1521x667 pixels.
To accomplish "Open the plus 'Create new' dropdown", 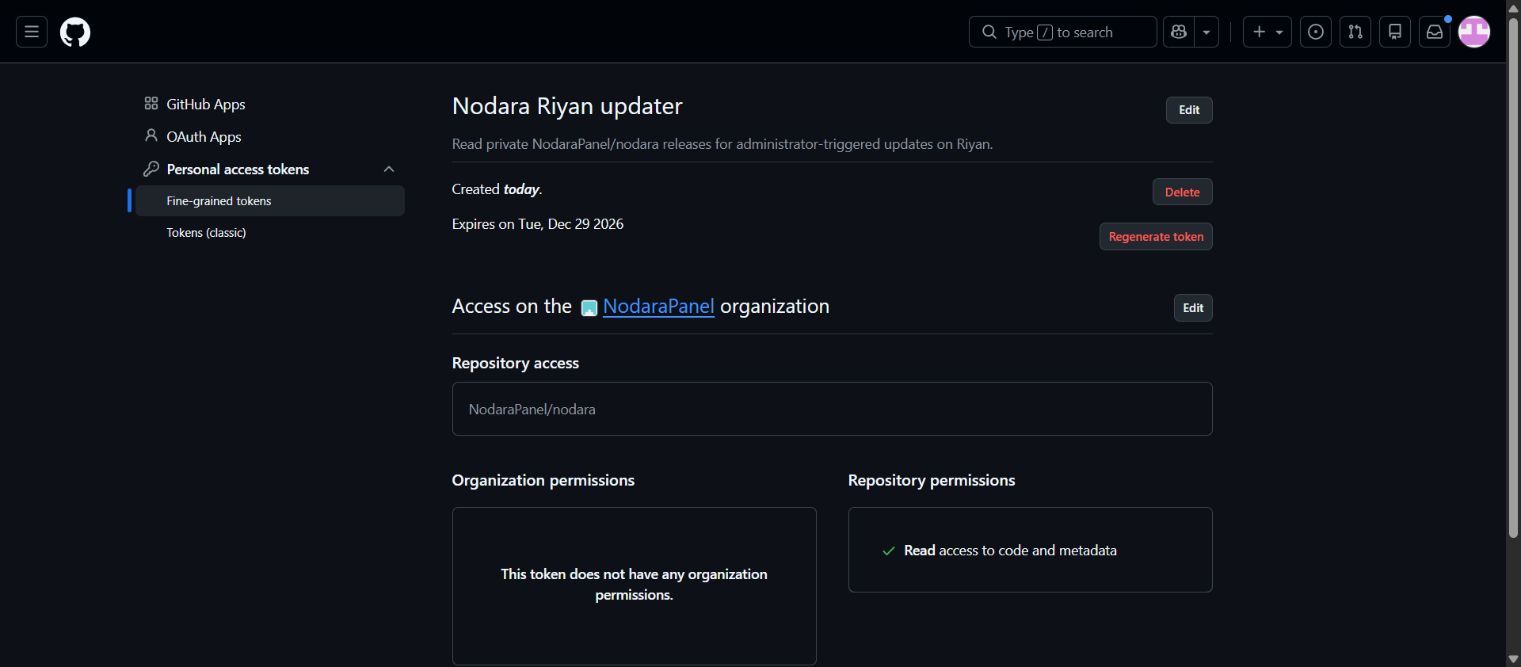I will coord(1267,32).
